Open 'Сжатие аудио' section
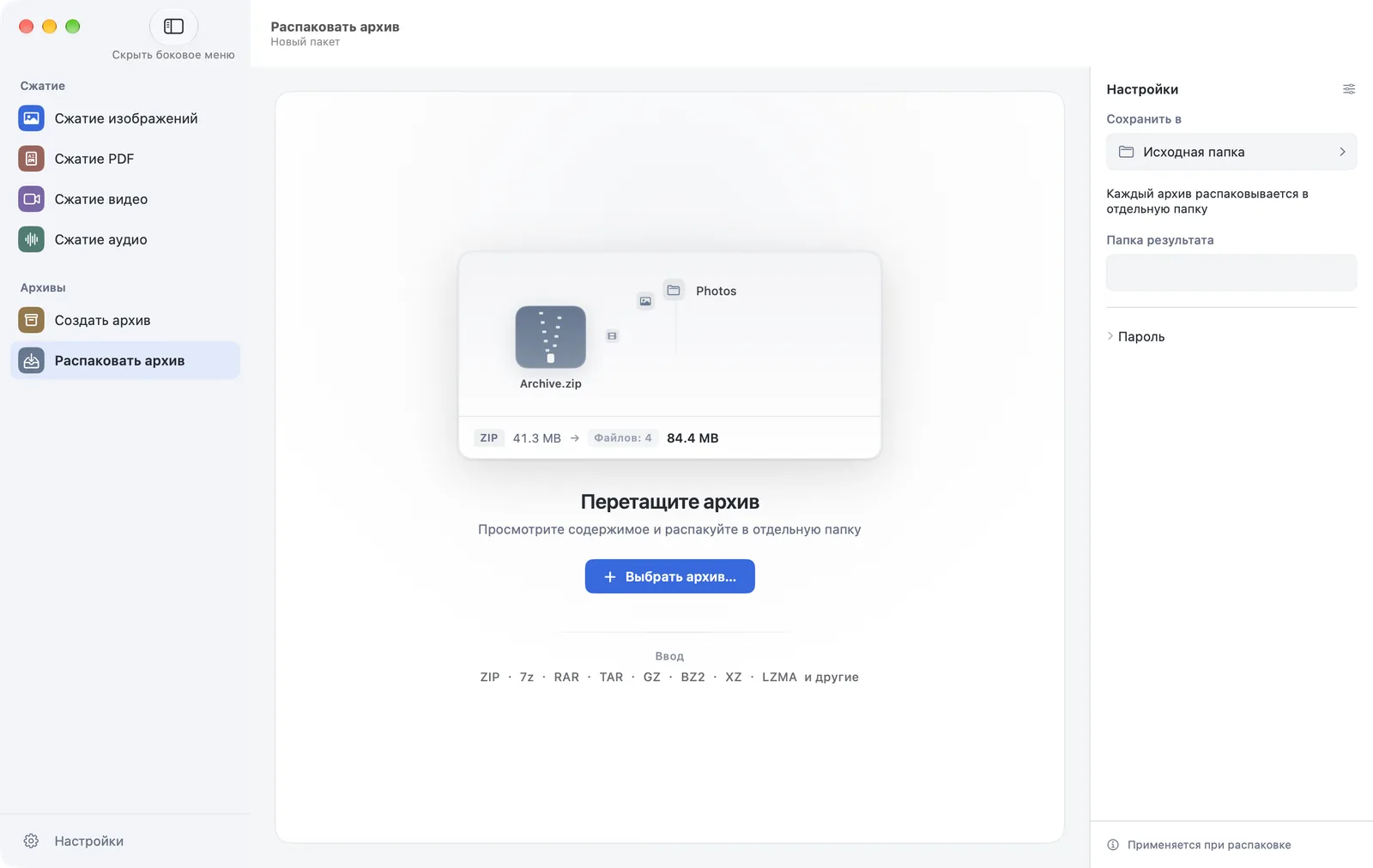Screen dimensions: 1373x868 (x=125, y=239)
